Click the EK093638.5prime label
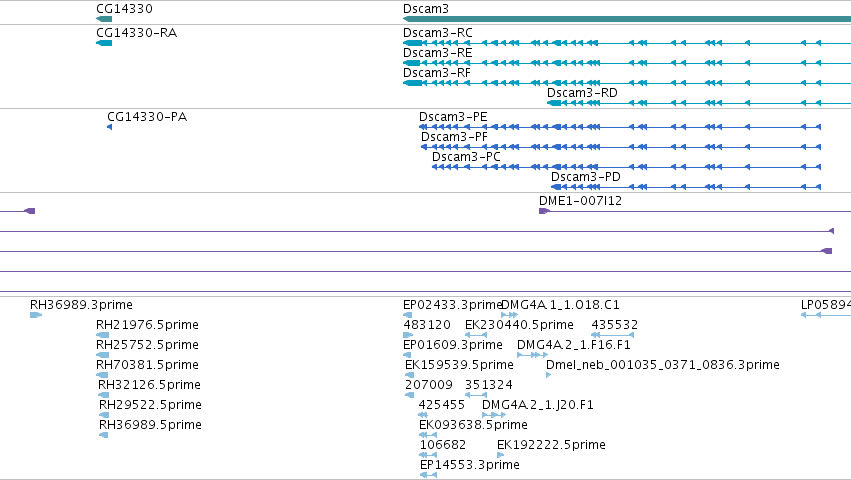The width and height of the screenshot is (851, 480). pos(473,425)
